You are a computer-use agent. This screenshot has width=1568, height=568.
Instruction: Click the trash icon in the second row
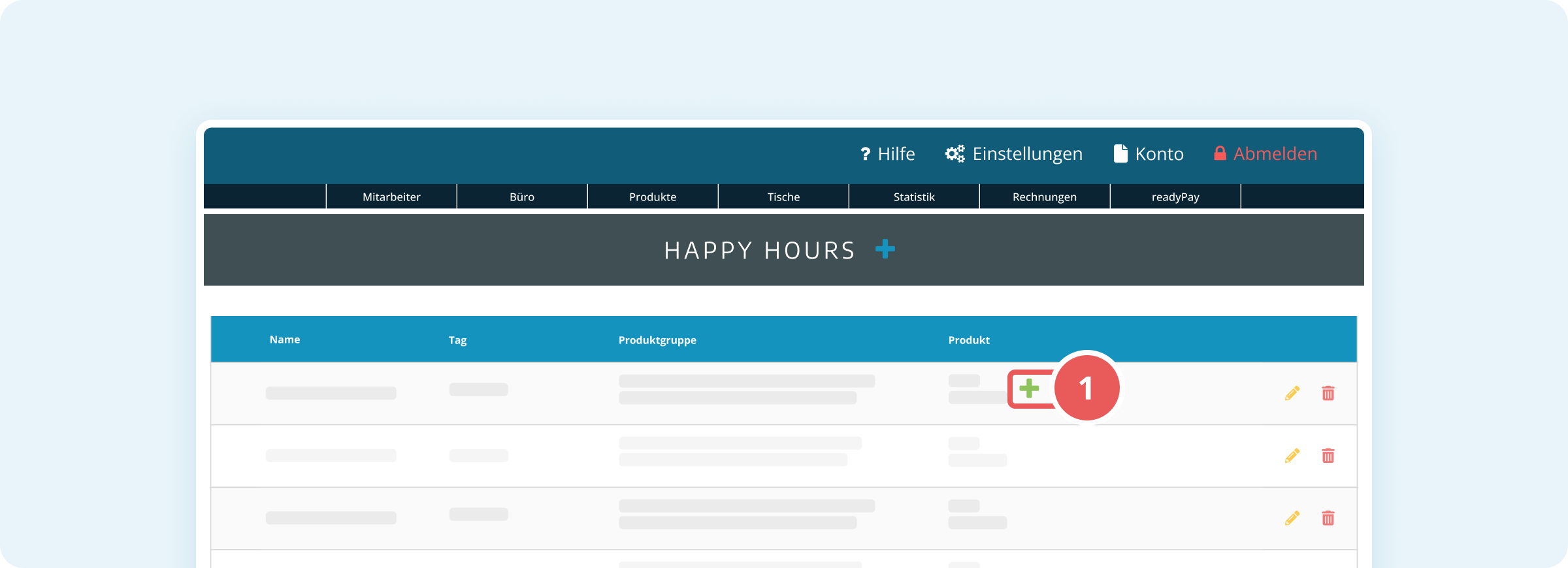[1328, 456]
